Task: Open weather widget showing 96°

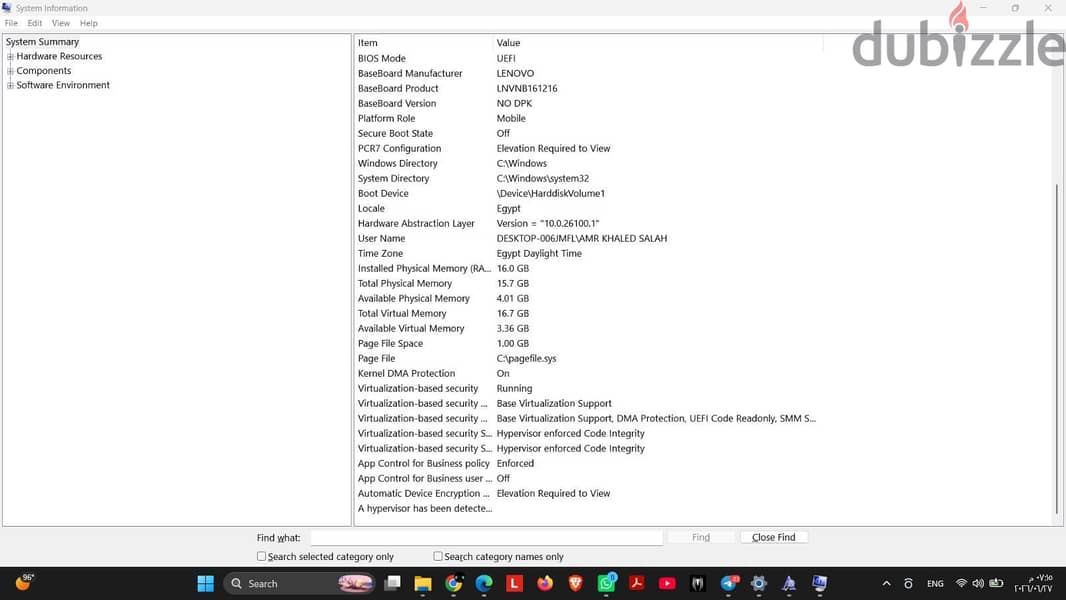Action: (x=24, y=582)
